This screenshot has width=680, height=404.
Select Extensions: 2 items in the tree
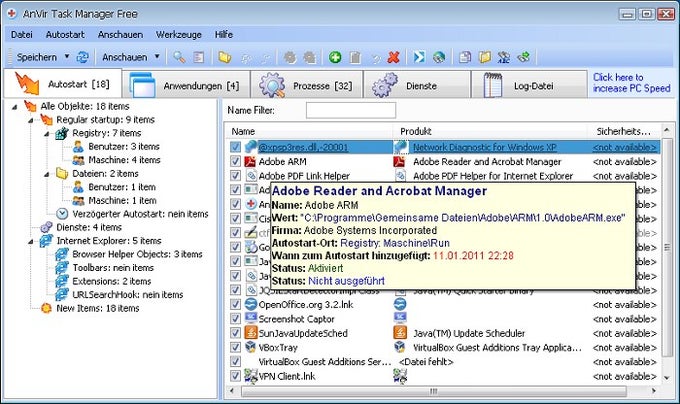tap(112, 281)
